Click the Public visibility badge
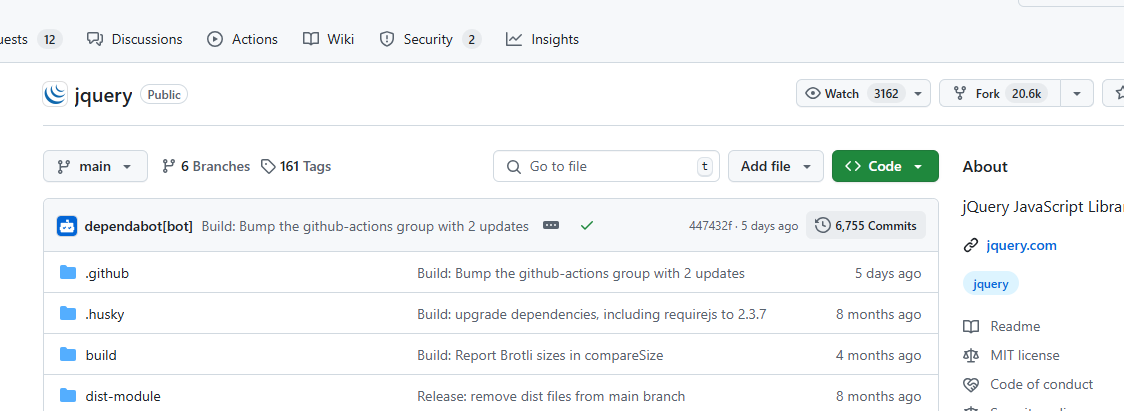Image resolution: width=1124 pixels, height=411 pixels. pyautogui.click(x=164, y=95)
